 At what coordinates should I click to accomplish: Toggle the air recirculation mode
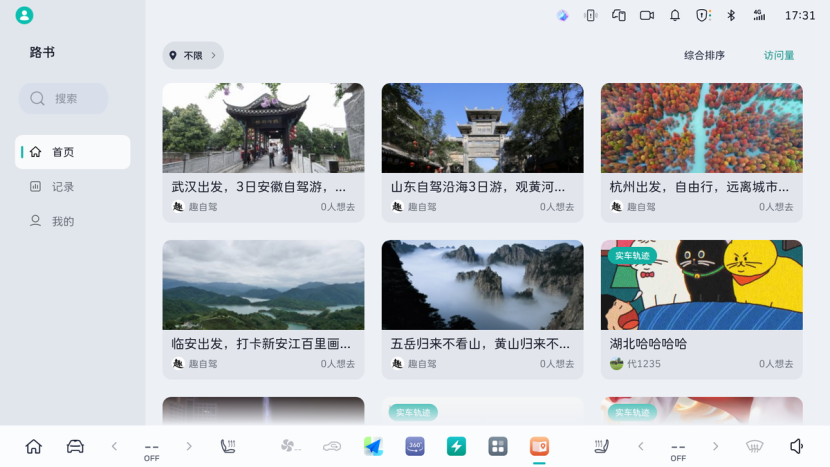coord(332,446)
